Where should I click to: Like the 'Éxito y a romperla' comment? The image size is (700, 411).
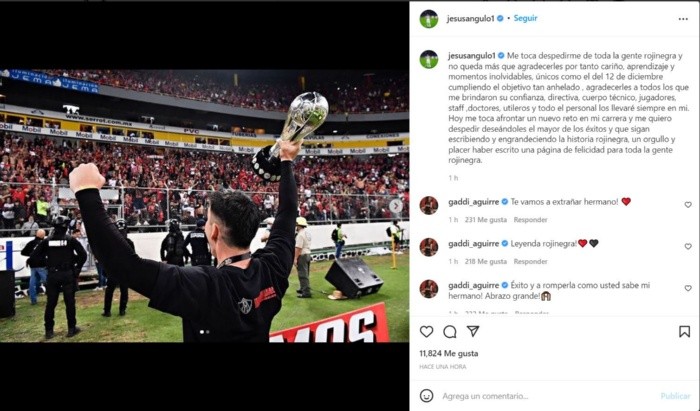pyautogui.click(x=688, y=288)
